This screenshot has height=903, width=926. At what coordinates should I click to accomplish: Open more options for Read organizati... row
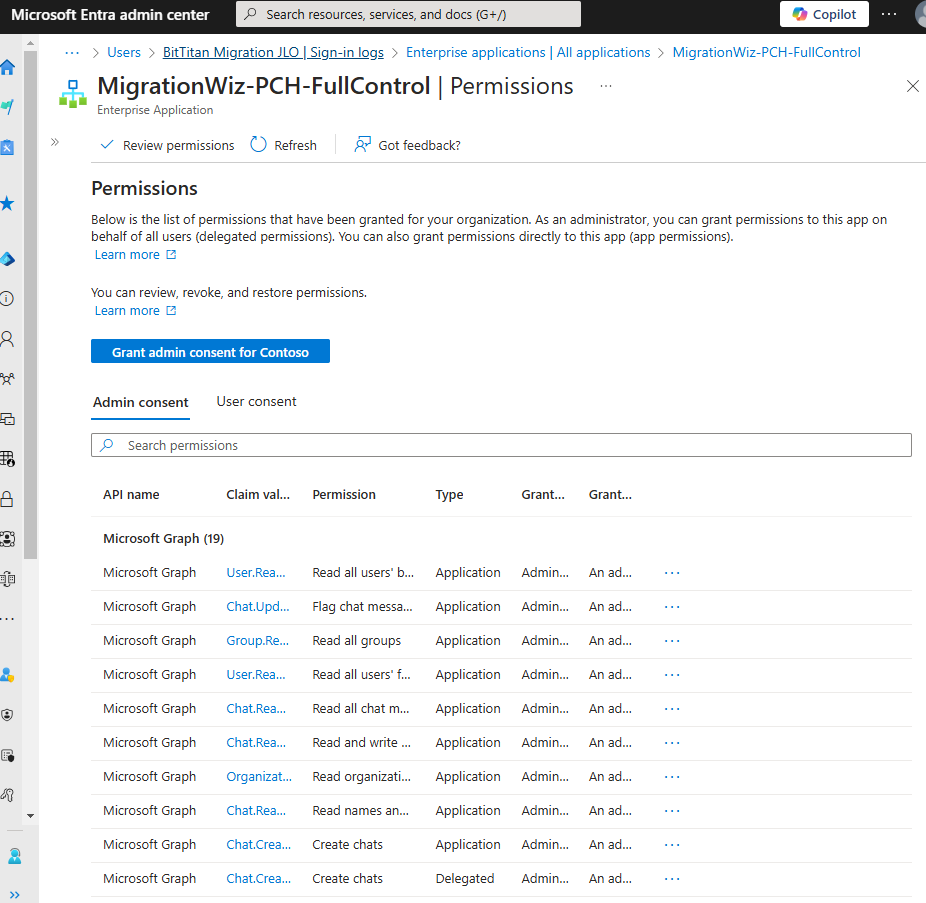672,777
